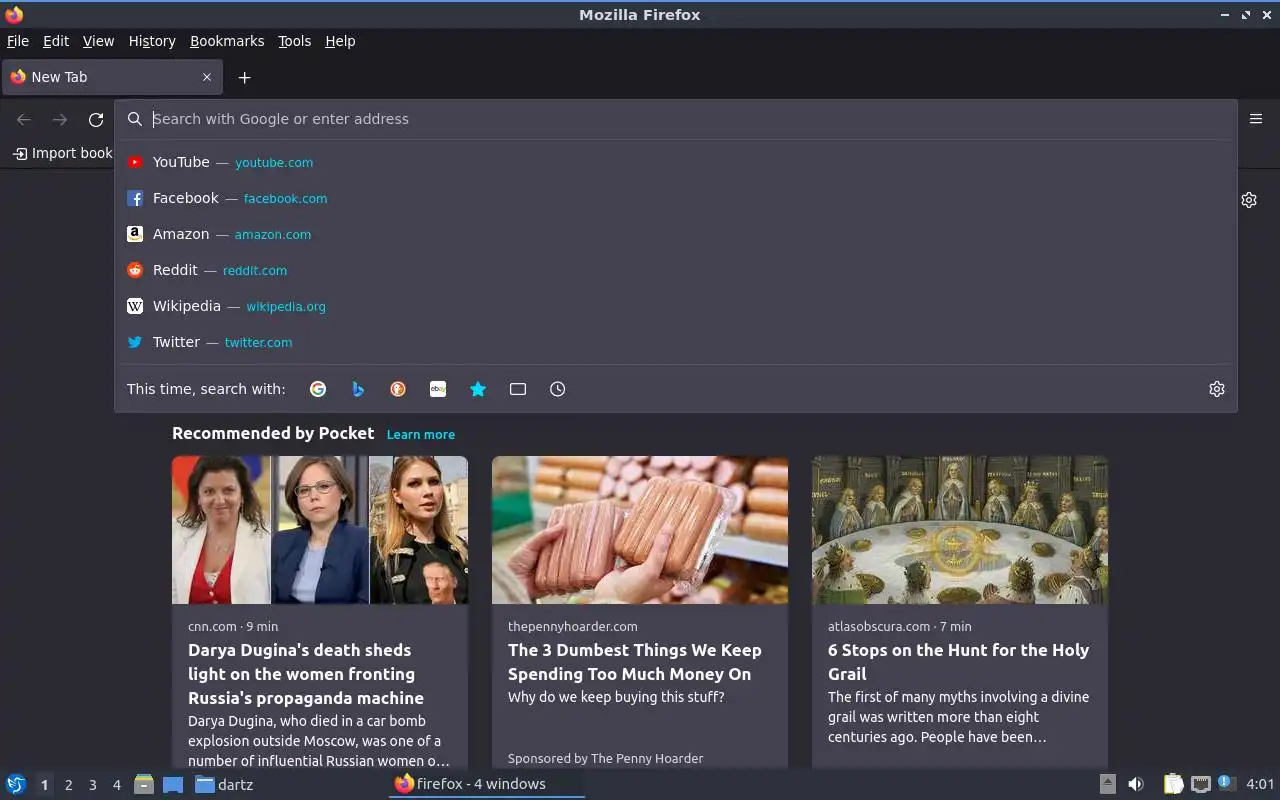Open the Help menu
The image size is (1280, 800).
coord(340,41)
